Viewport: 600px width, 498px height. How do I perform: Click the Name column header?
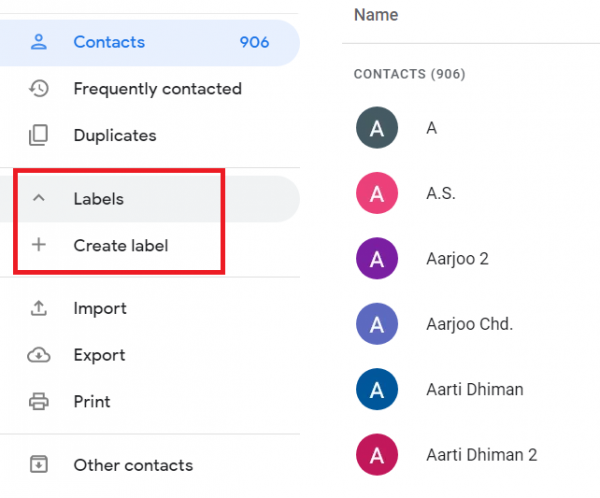click(x=376, y=15)
